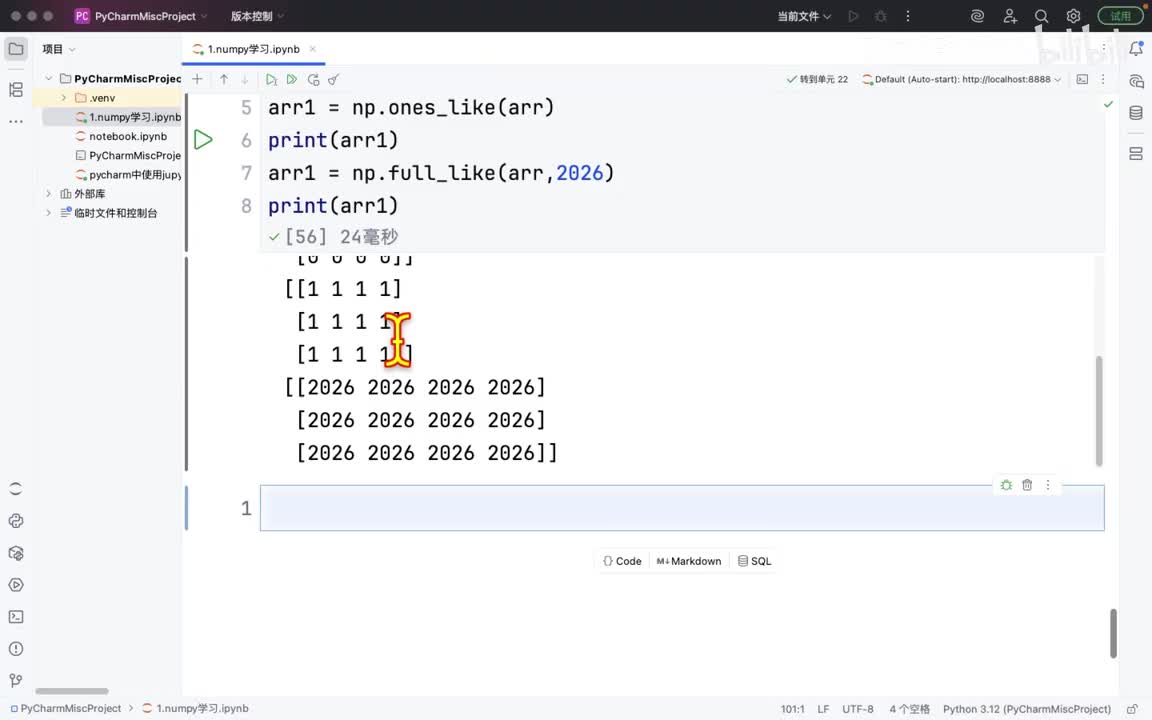Open the 版本控制 dropdown menu
1152x720 pixels.
coord(257,16)
